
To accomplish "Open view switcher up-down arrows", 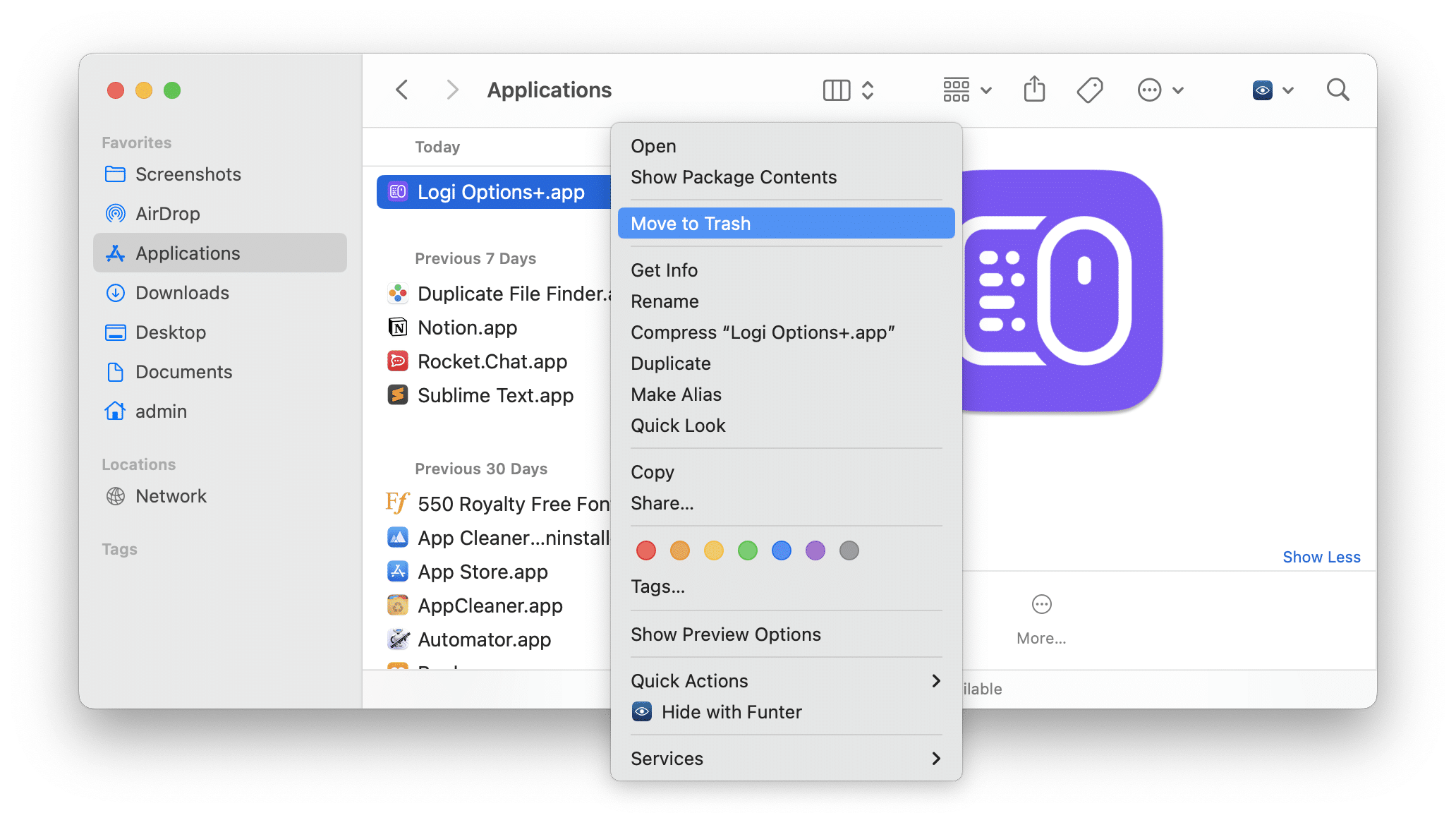I will pos(868,90).
